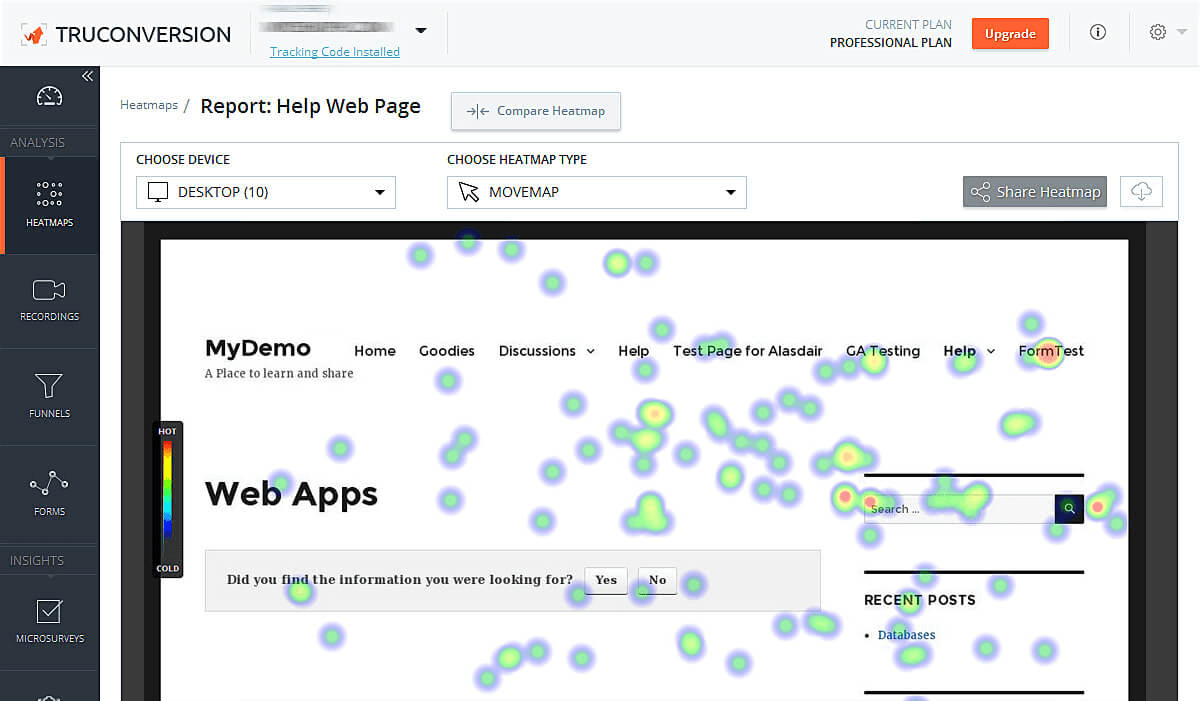Click the info circle icon
The height and width of the screenshot is (701, 1200).
click(1097, 33)
